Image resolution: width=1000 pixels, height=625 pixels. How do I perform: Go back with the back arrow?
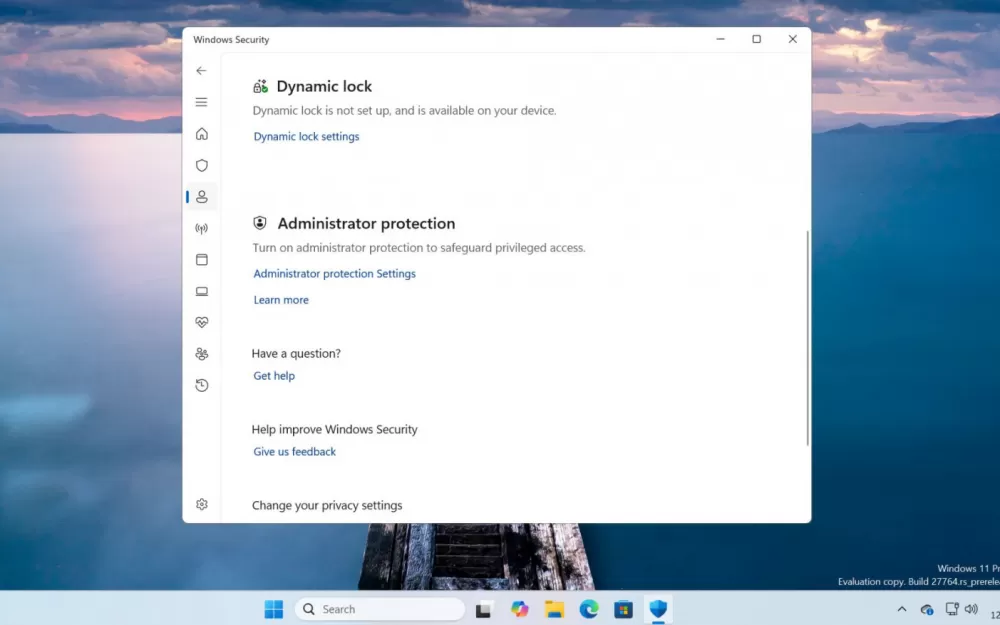[202, 71]
